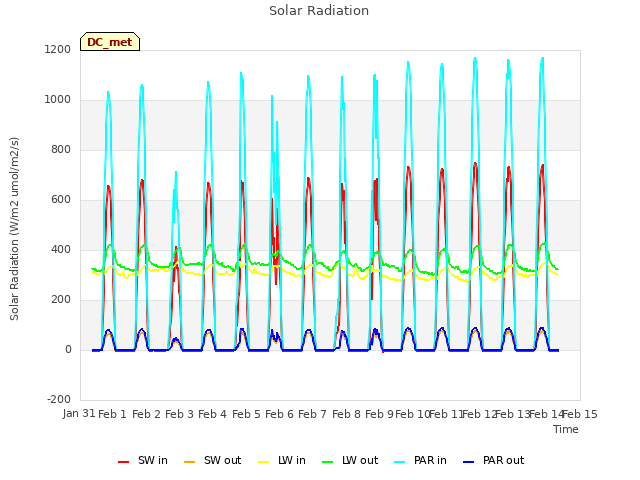Toggle the PAR in legend entry
This screenshot has width=640, height=480.
420,460
